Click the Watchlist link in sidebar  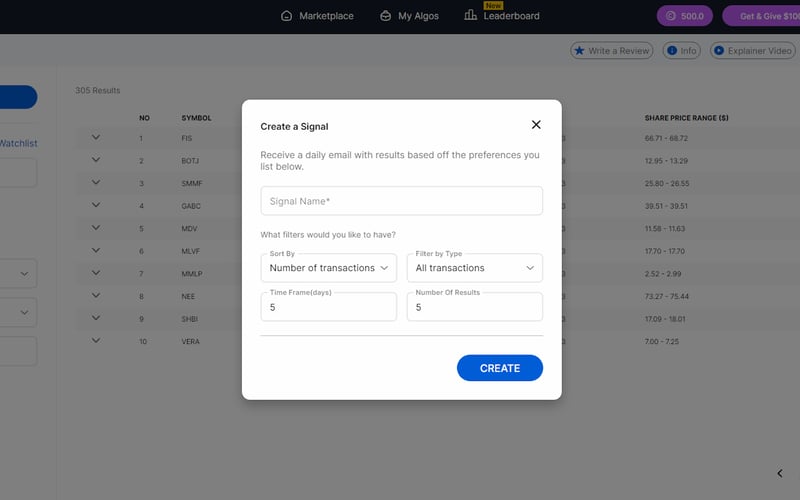(18, 143)
